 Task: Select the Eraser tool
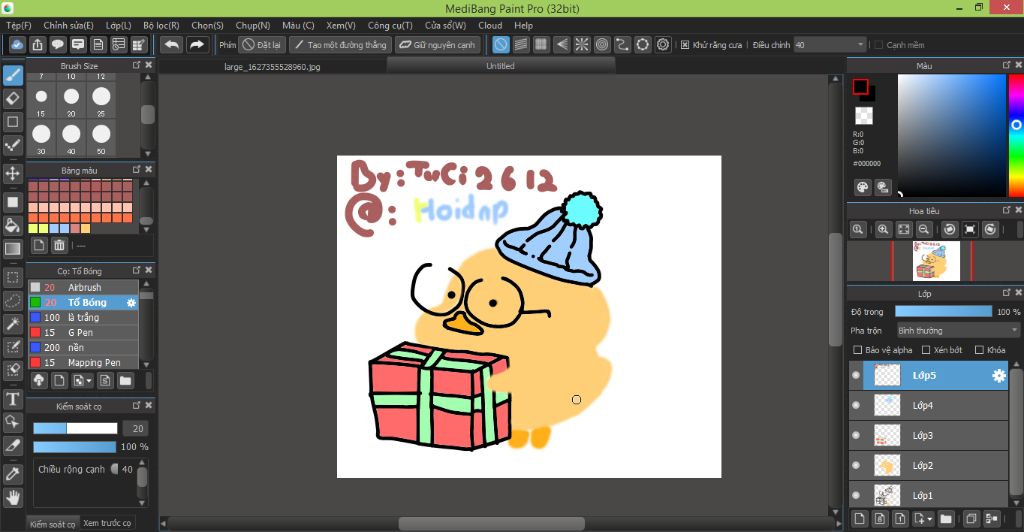click(x=13, y=98)
